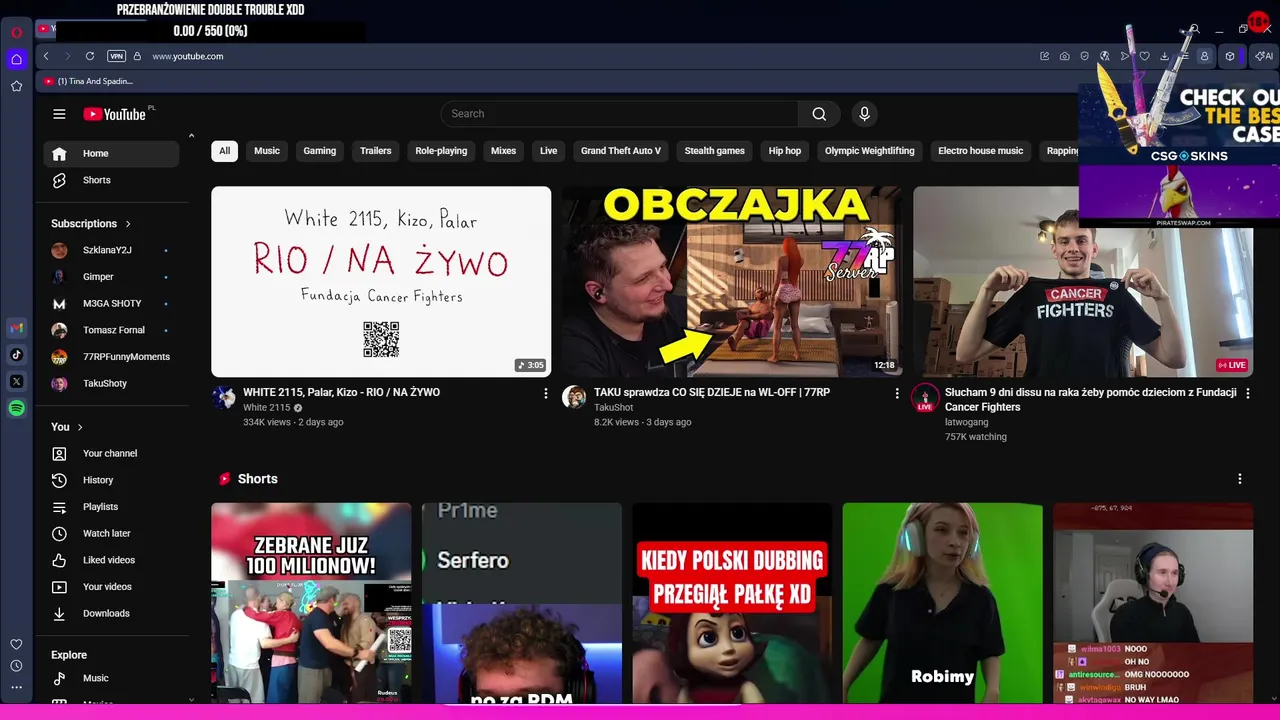1280x720 pixels.
Task: Go back using browser back arrow
Action: point(46,56)
